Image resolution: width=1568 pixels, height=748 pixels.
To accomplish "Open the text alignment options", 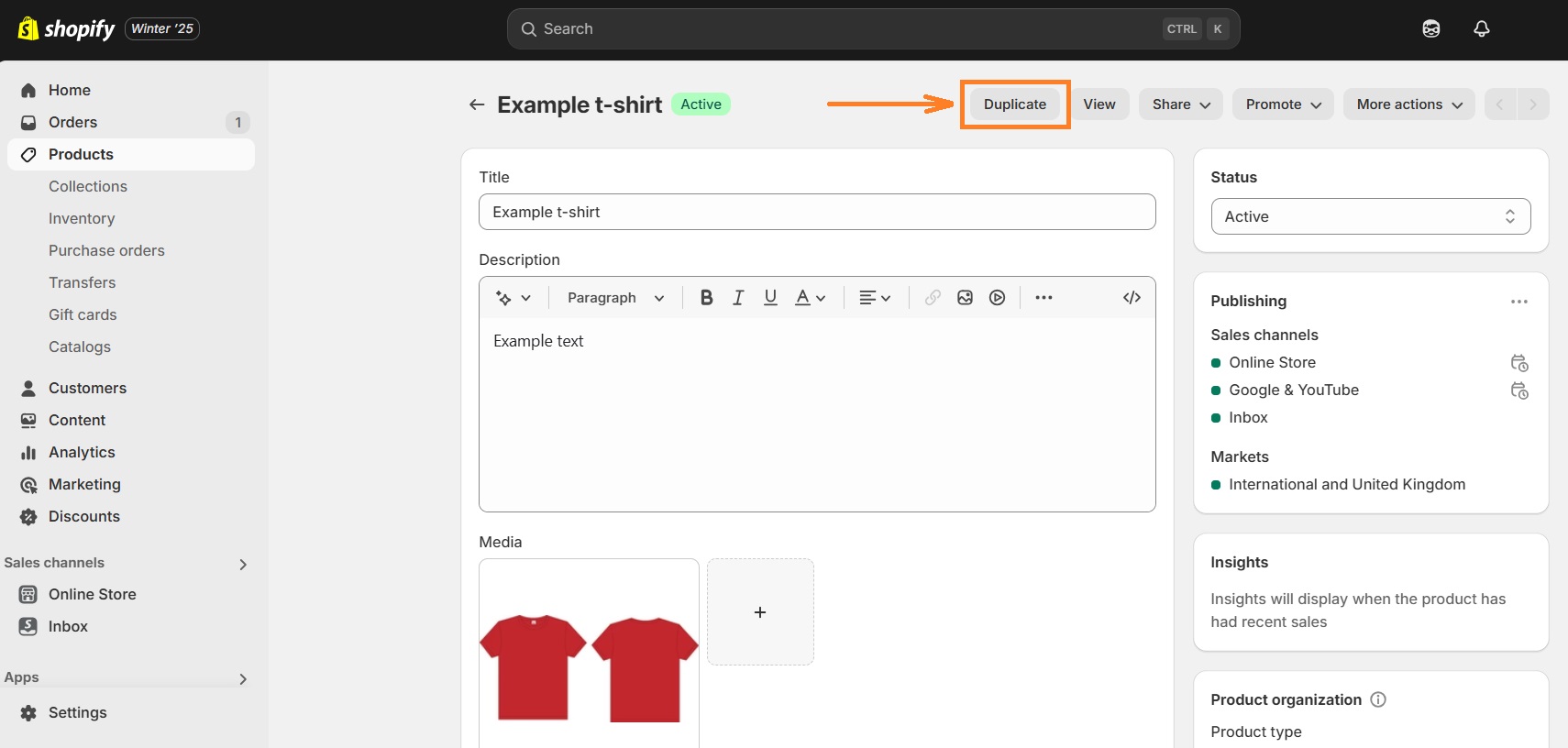I will tap(875, 298).
